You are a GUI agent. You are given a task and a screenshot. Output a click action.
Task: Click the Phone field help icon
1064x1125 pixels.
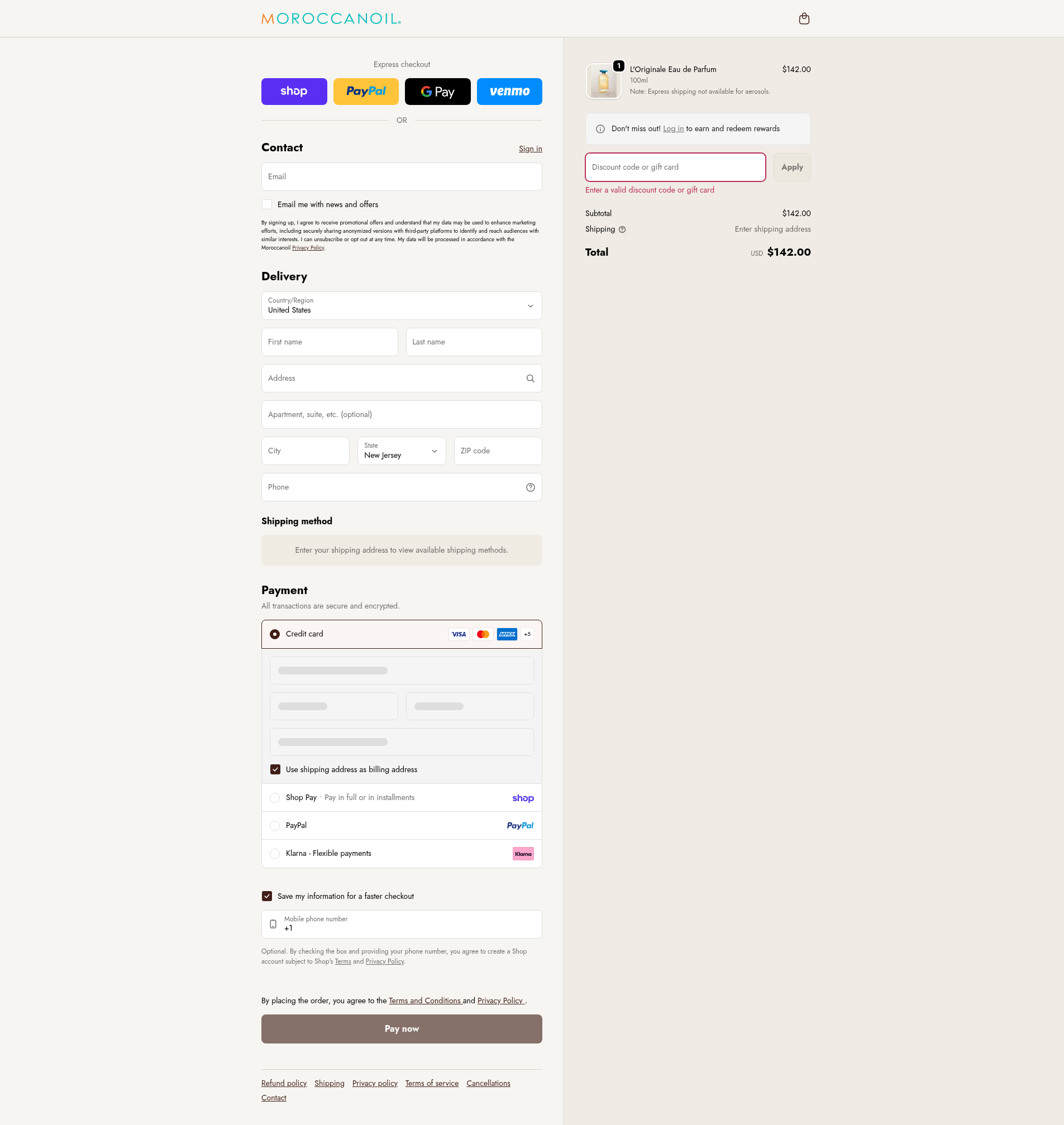click(x=530, y=487)
